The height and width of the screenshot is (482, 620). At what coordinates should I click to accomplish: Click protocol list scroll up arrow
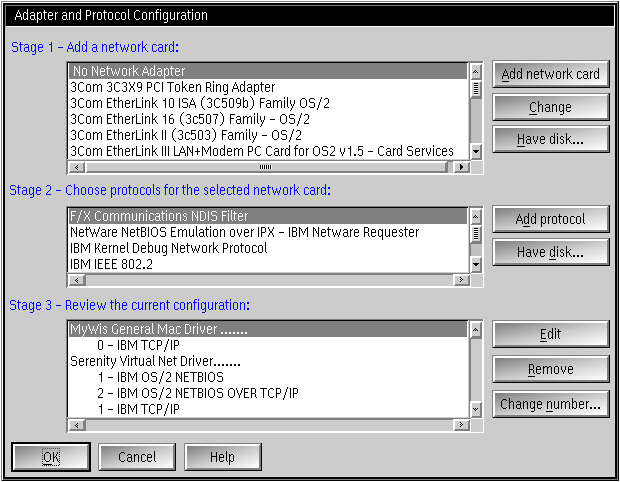pos(476,217)
